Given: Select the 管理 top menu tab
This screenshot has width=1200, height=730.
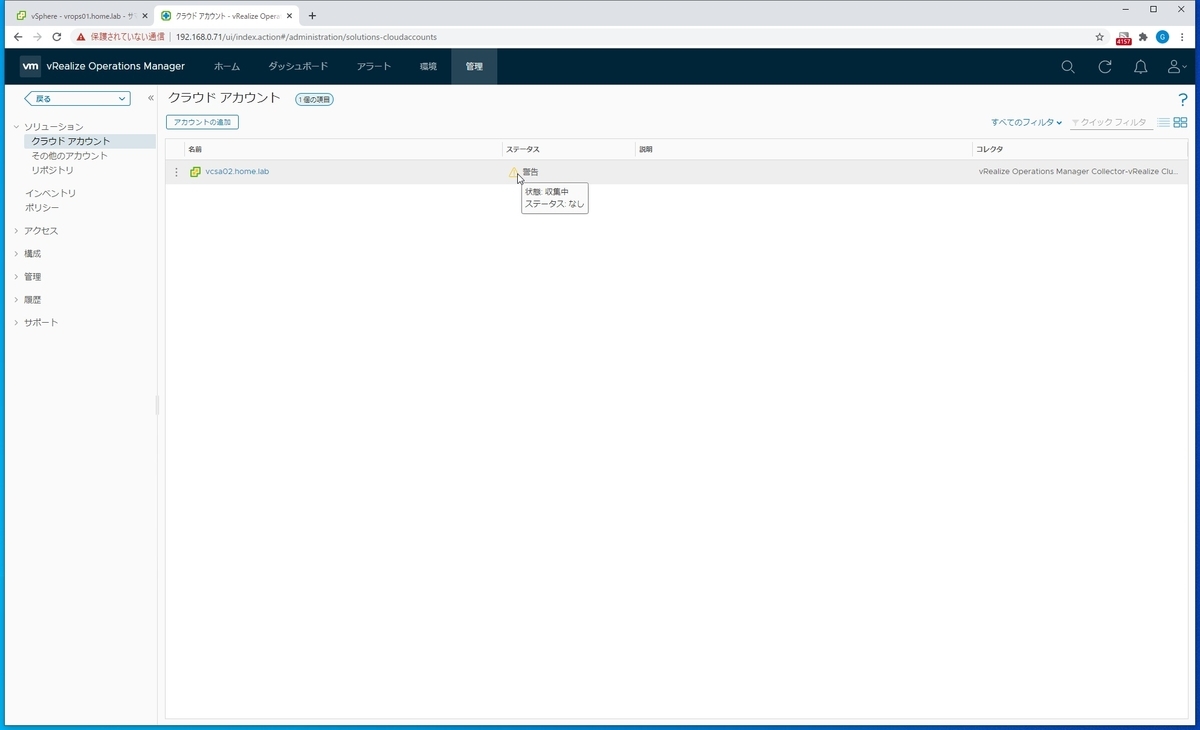Looking at the screenshot, I should pyautogui.click(x=474, y=67).
